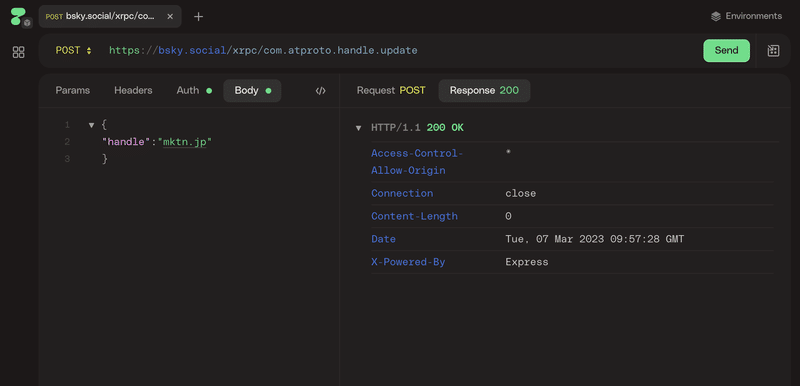Select the Response 200 tab

click(x=484, y=91)
